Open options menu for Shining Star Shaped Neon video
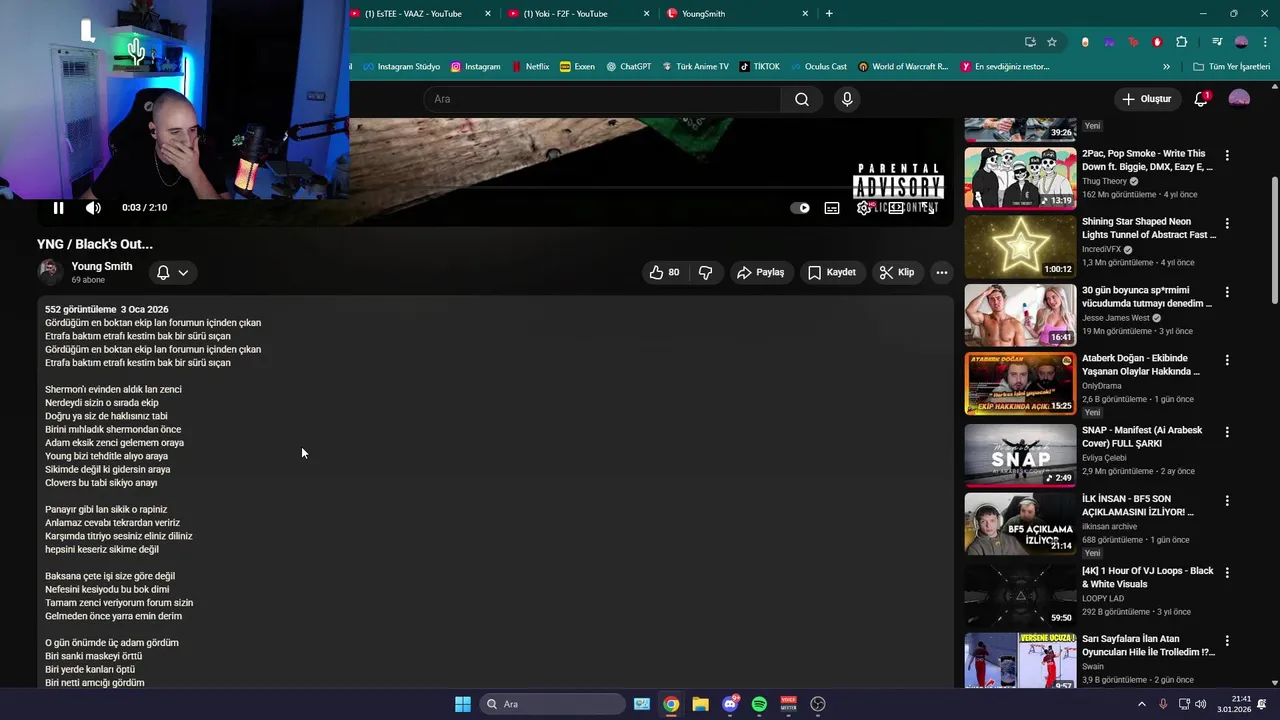This screenshot has height=720, width=1280. click(x=1227, y=224)
